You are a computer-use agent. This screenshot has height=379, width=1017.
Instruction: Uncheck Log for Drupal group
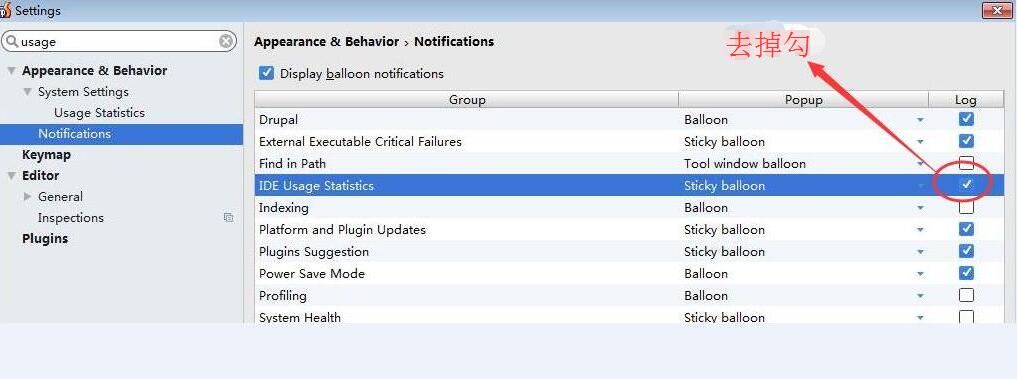(966, 119)
